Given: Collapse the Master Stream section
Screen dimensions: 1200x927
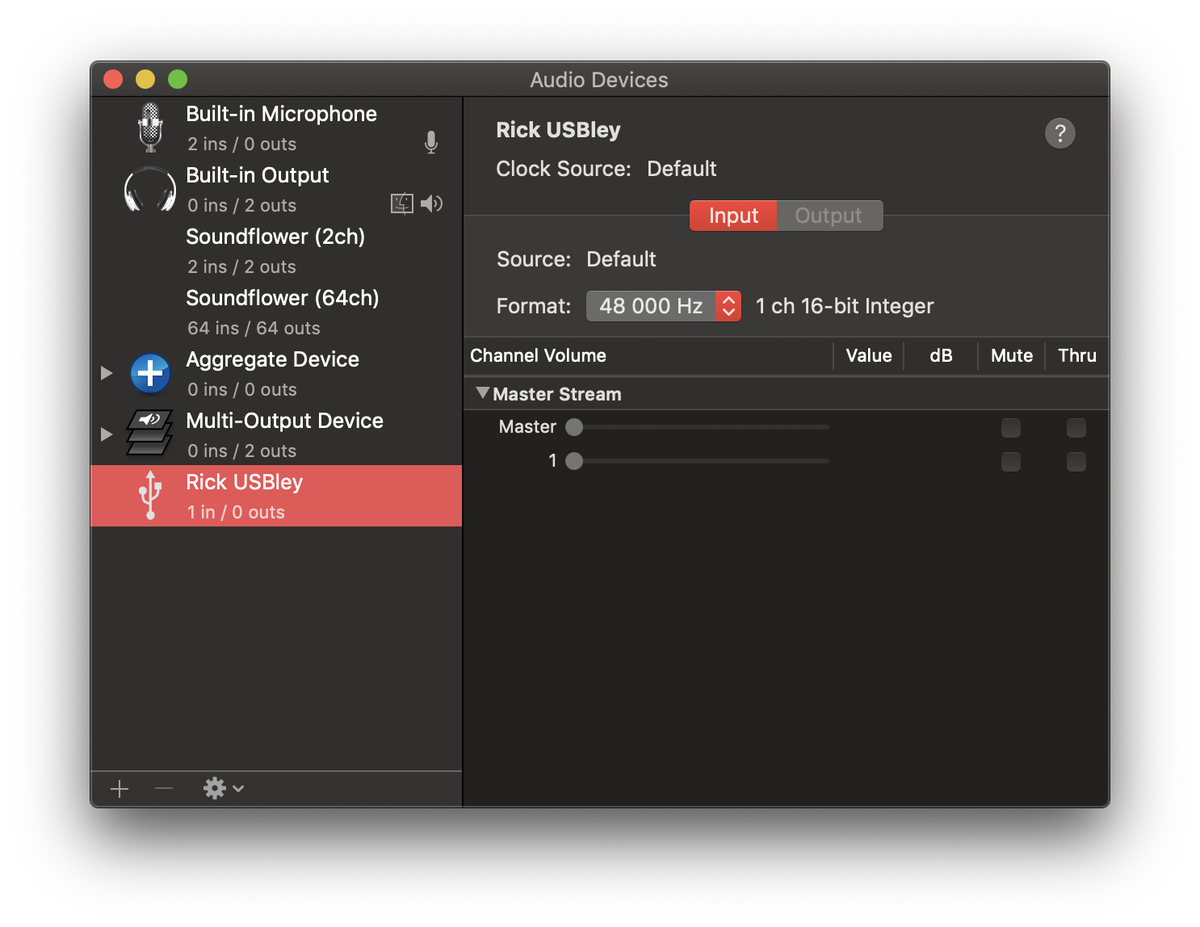Looking at the screenshot, I should pyautogui.click(x=483, y=394).
